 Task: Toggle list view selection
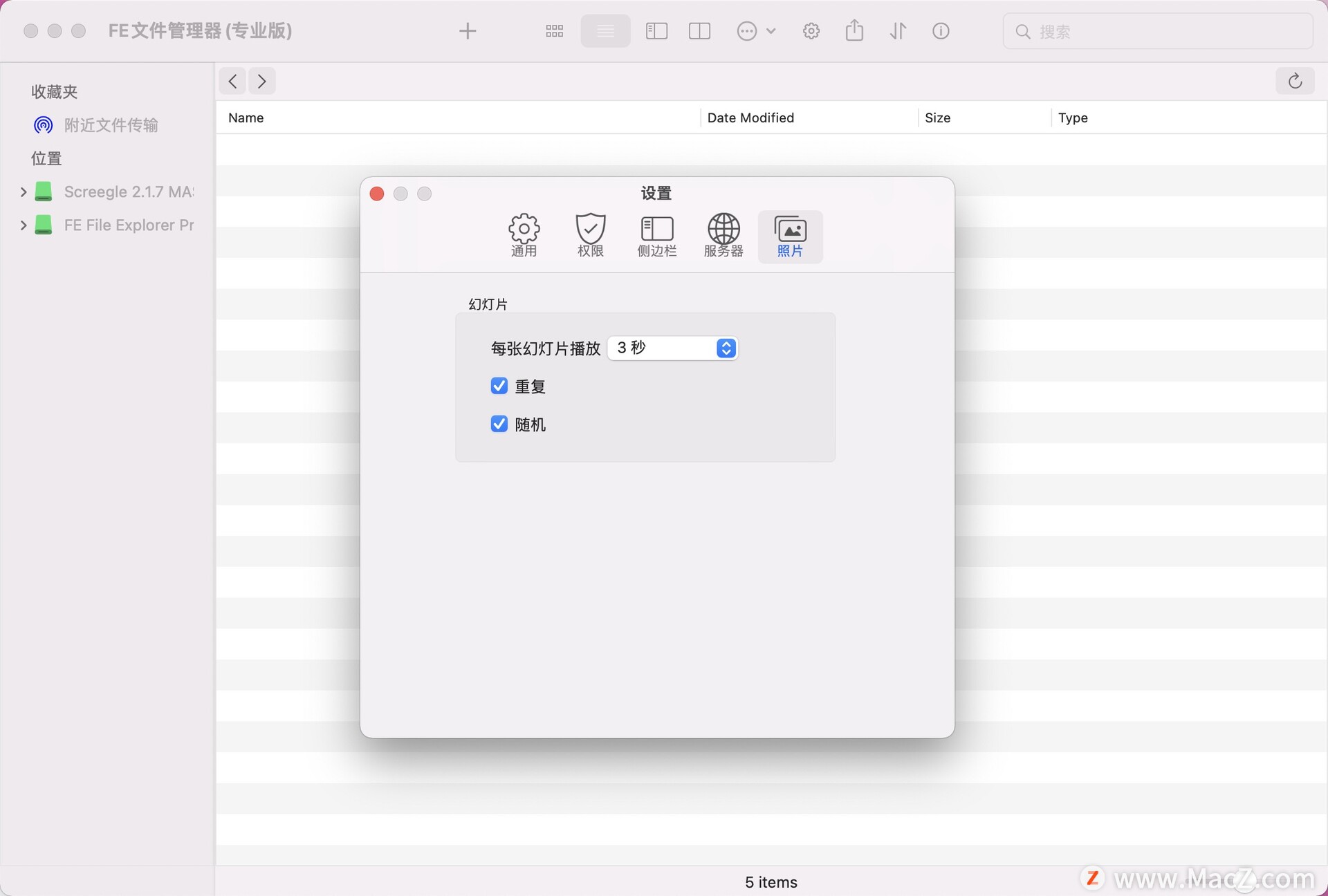pos(605,30)
